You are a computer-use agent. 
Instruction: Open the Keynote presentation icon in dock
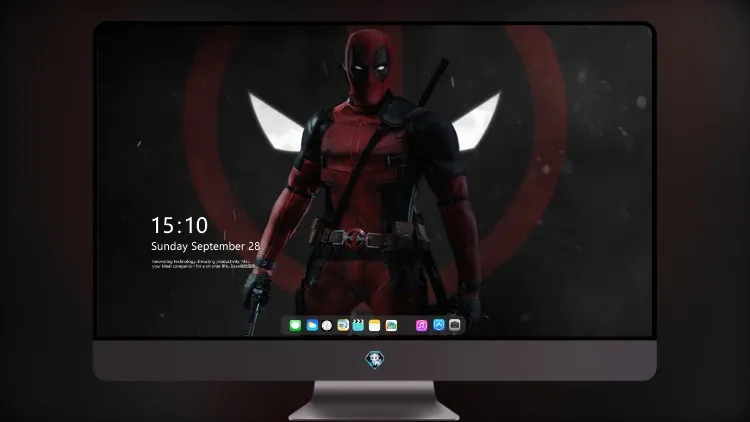coord(343,325)
